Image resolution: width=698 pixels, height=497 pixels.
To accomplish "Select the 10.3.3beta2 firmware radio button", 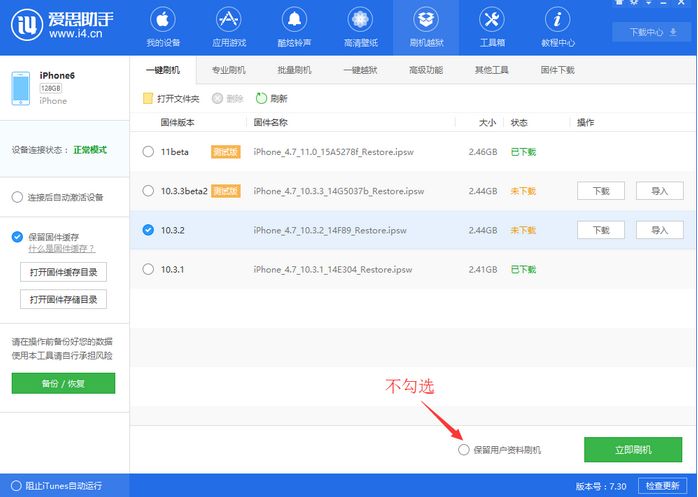I will click(148, 191).
